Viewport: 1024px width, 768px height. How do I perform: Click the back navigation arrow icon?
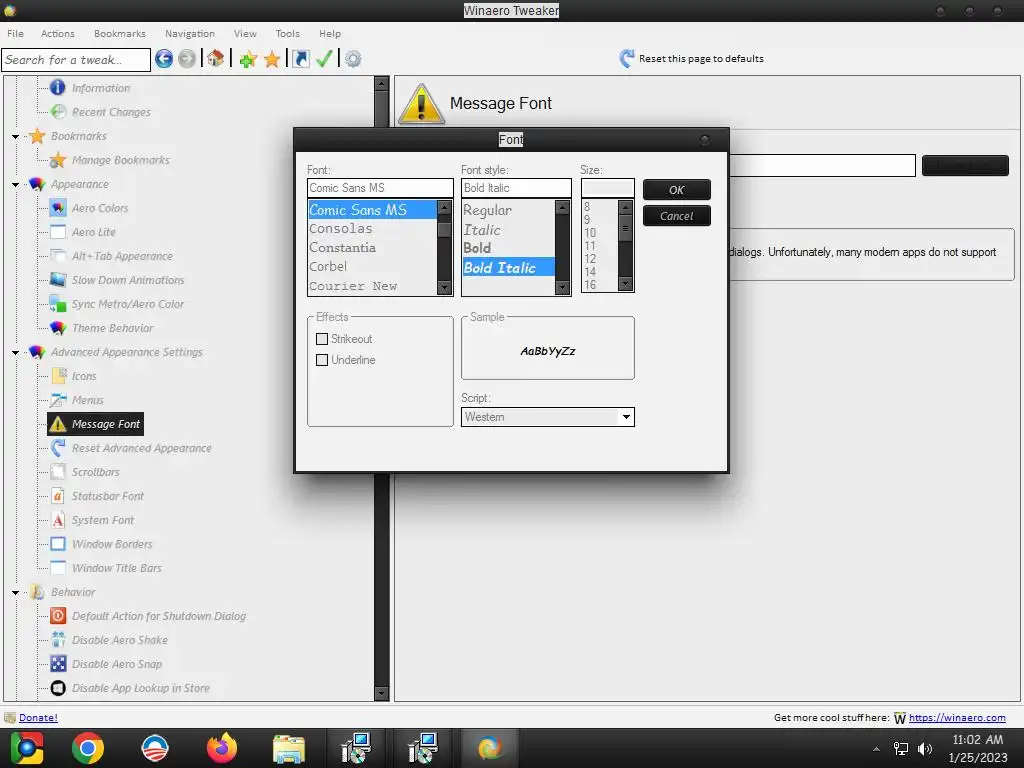pos(164,59)
